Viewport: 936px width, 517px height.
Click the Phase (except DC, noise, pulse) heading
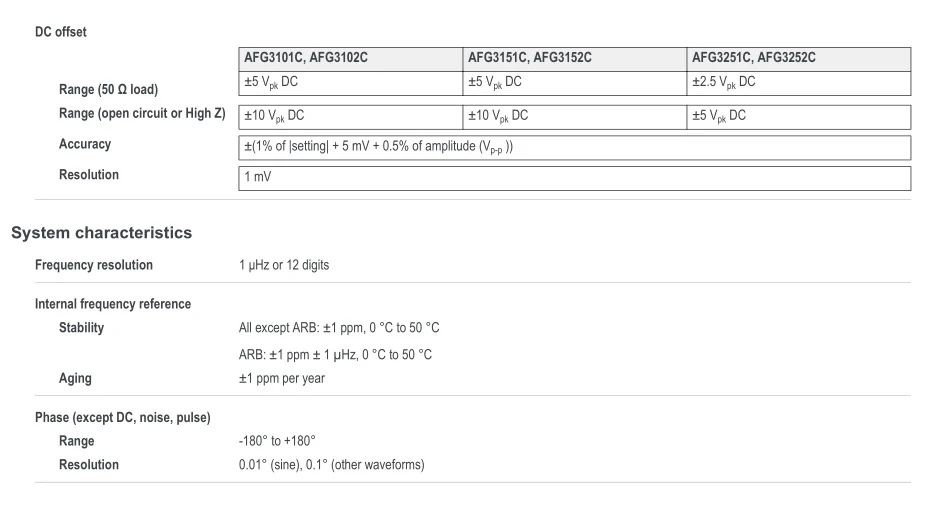coord(122,417)
